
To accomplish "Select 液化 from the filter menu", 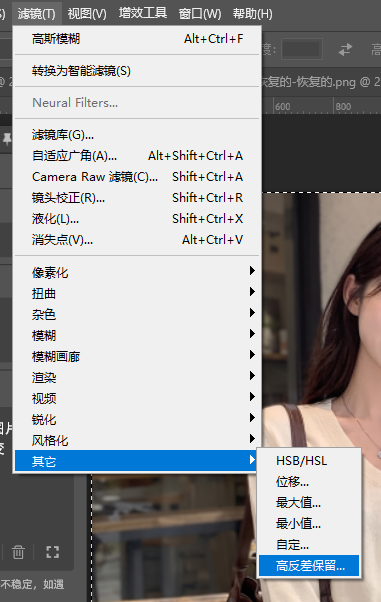I will [x=137, y=218].
